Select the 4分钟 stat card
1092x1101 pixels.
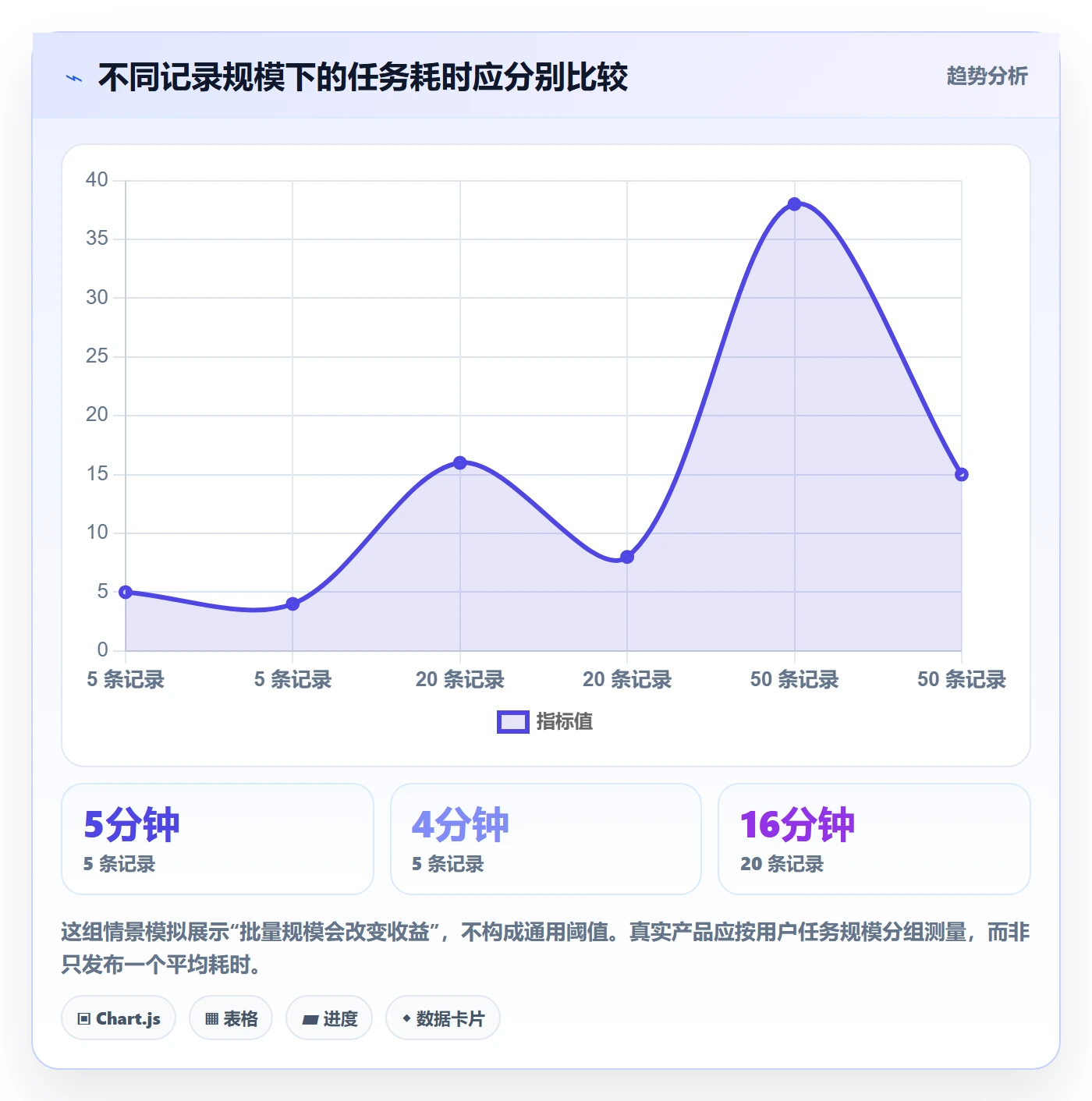(546, 839)
